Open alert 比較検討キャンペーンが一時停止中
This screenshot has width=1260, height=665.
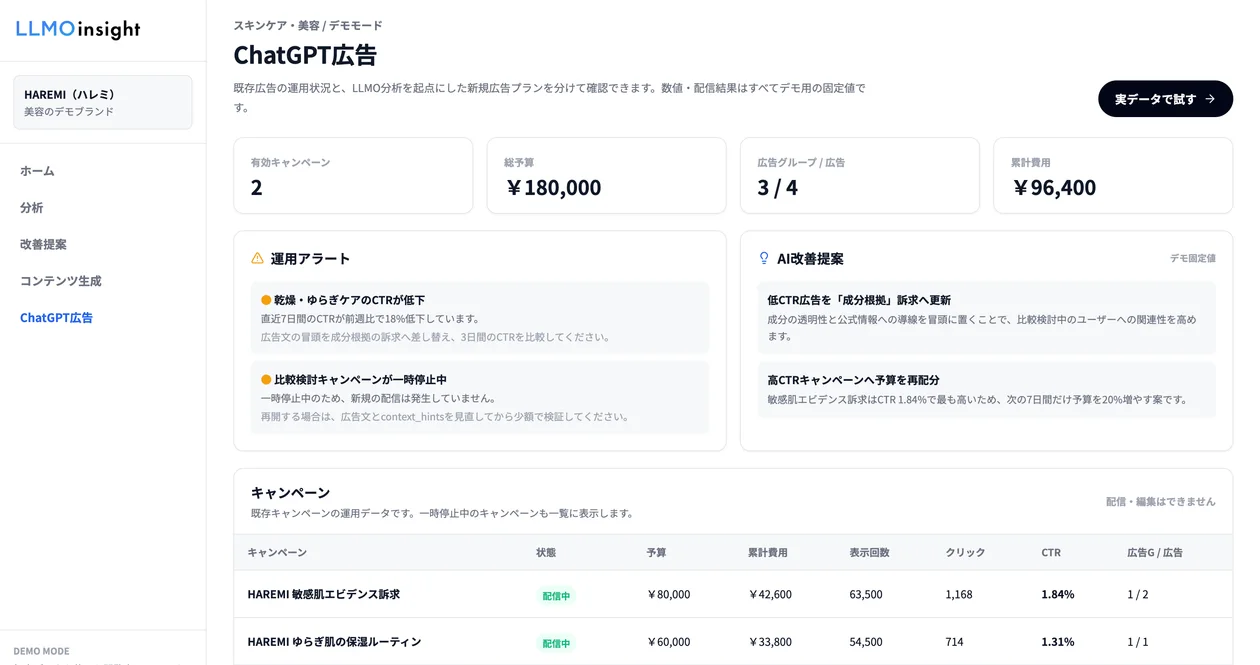pos(480,398)
